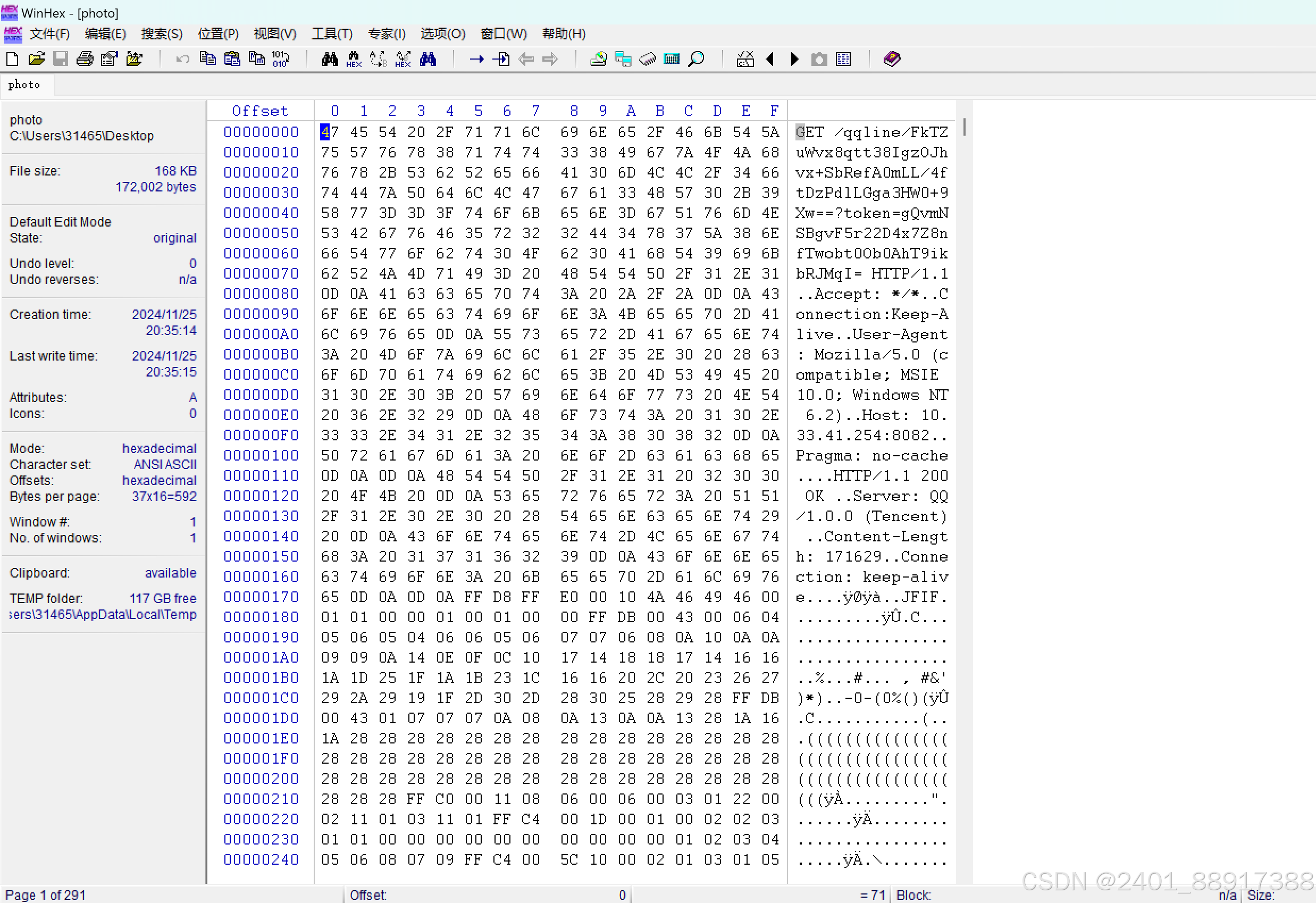Click the magnifying glass analyze icon
1316x903 pixels.
pos(697,59)
